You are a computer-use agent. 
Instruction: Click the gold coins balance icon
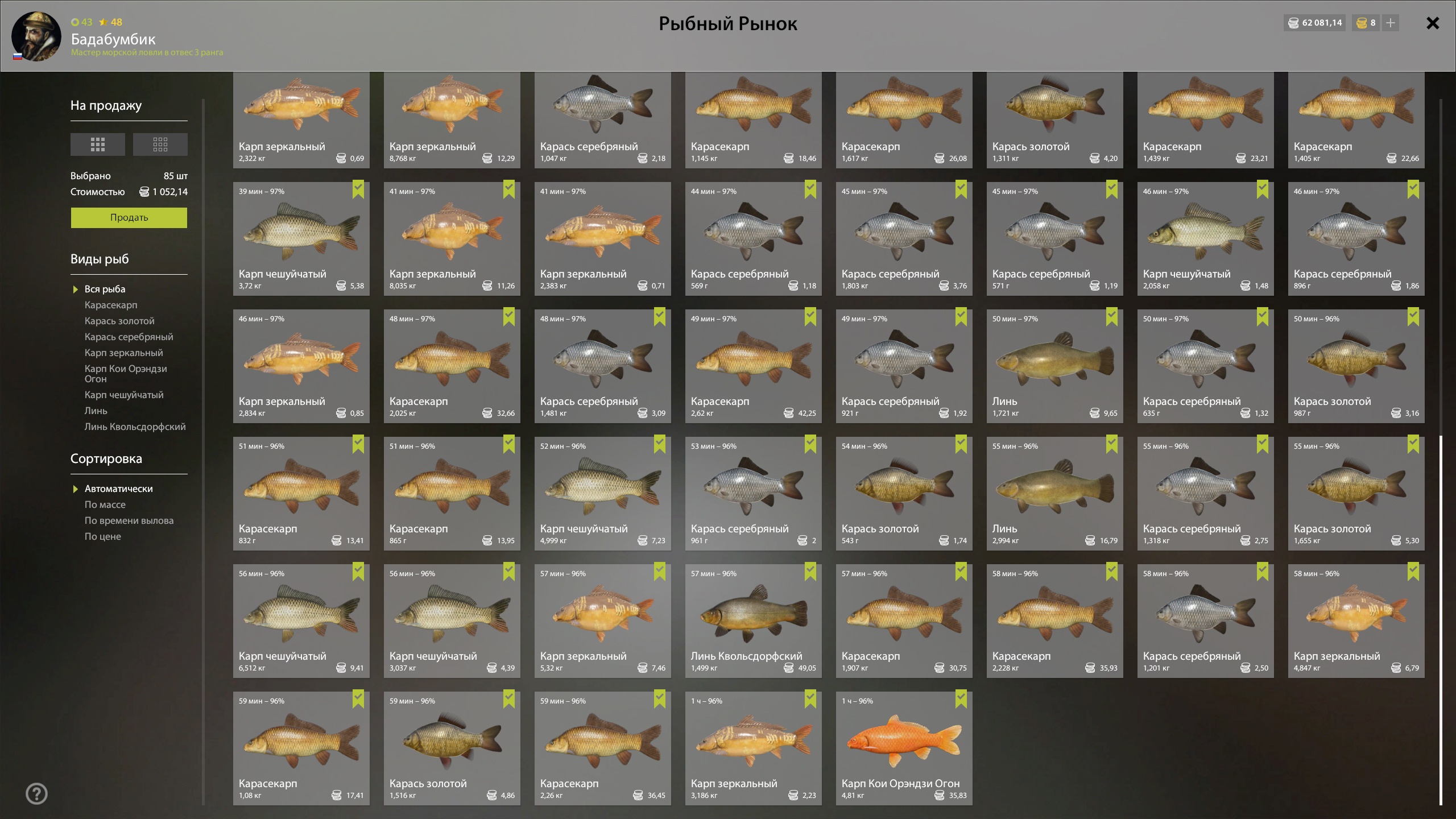(x=1362, y=23)
